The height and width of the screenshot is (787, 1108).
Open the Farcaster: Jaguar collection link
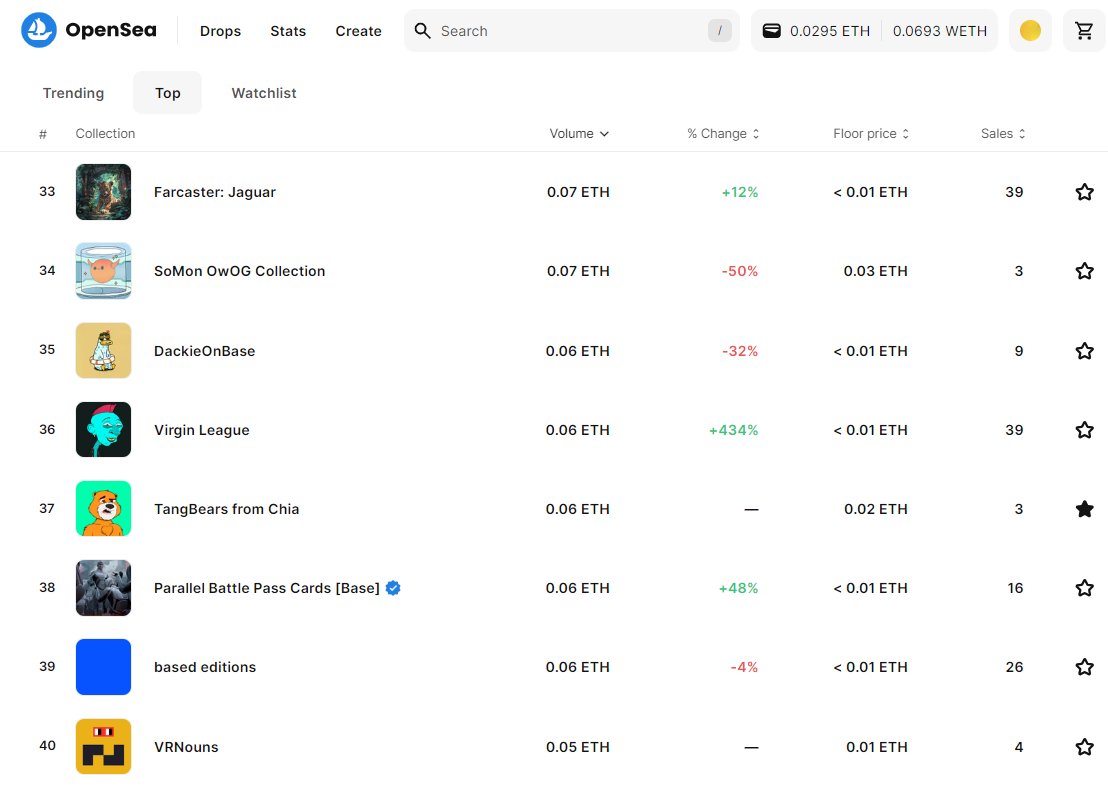click(x=215, y=192)
